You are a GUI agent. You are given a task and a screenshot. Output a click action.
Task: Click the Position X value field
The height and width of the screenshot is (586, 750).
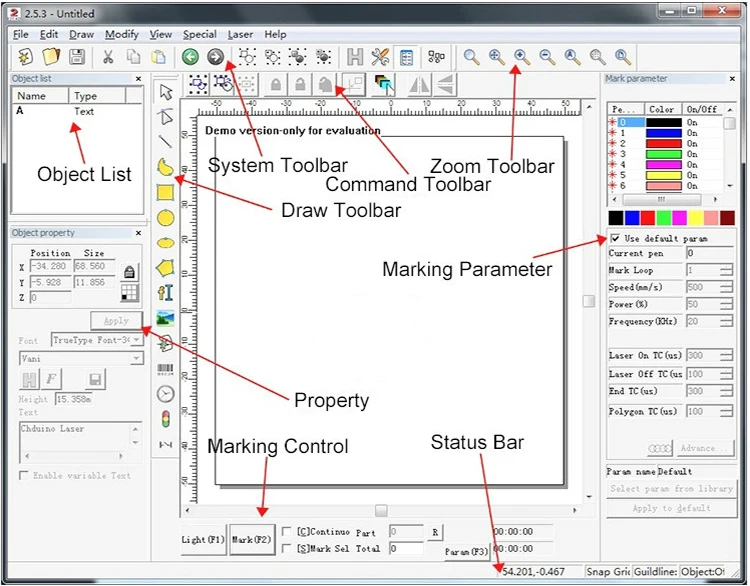click(x=50, y=266)
